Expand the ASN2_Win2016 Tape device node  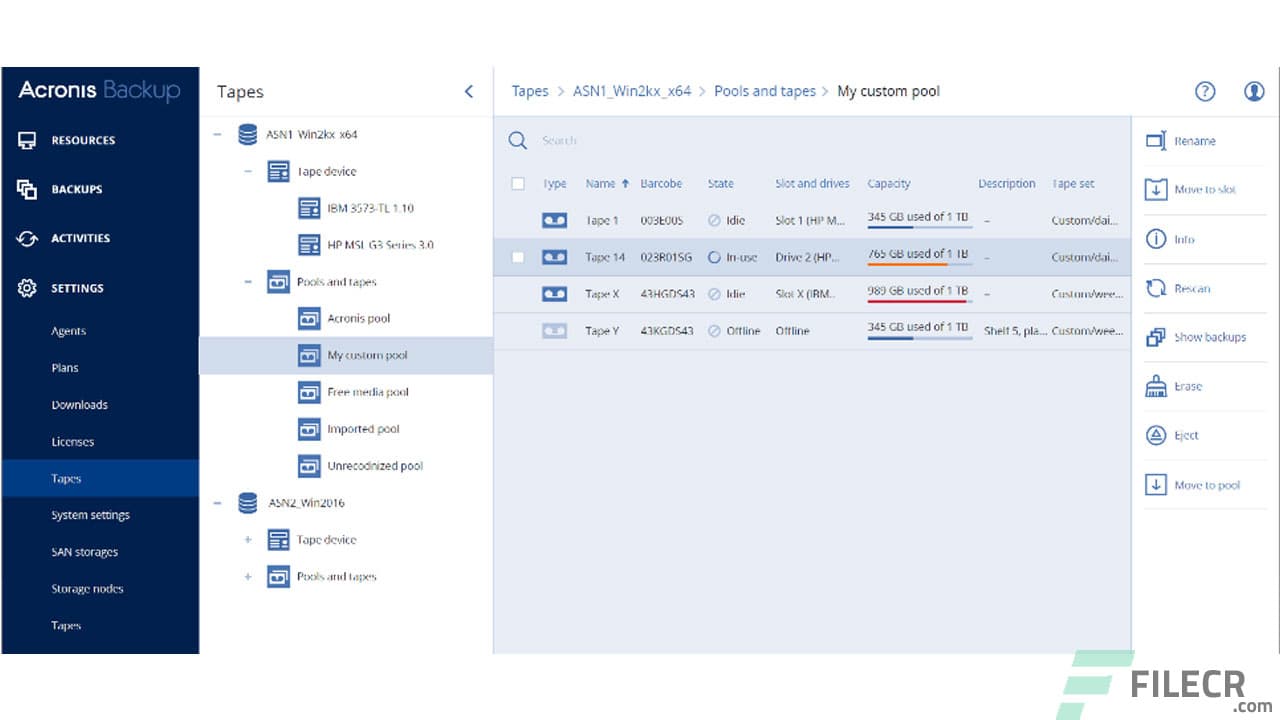click(248, 540)
